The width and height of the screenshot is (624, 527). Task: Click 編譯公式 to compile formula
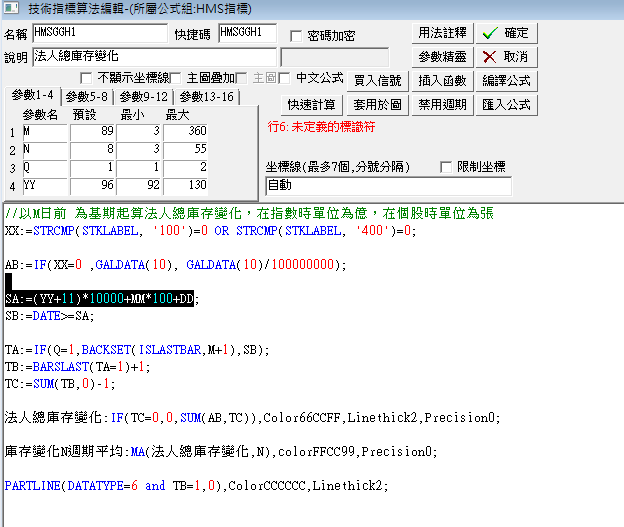click(506, 81)
